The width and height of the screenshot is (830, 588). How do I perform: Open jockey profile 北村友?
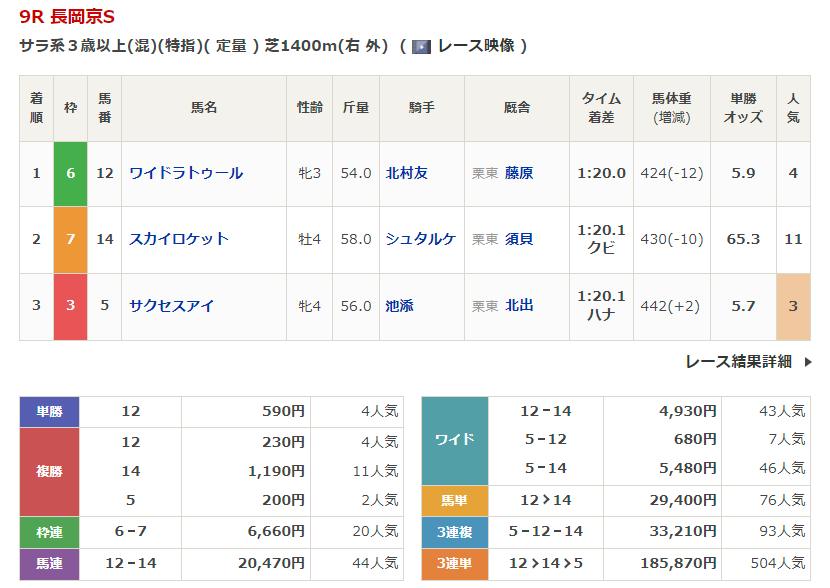[407, 173]
